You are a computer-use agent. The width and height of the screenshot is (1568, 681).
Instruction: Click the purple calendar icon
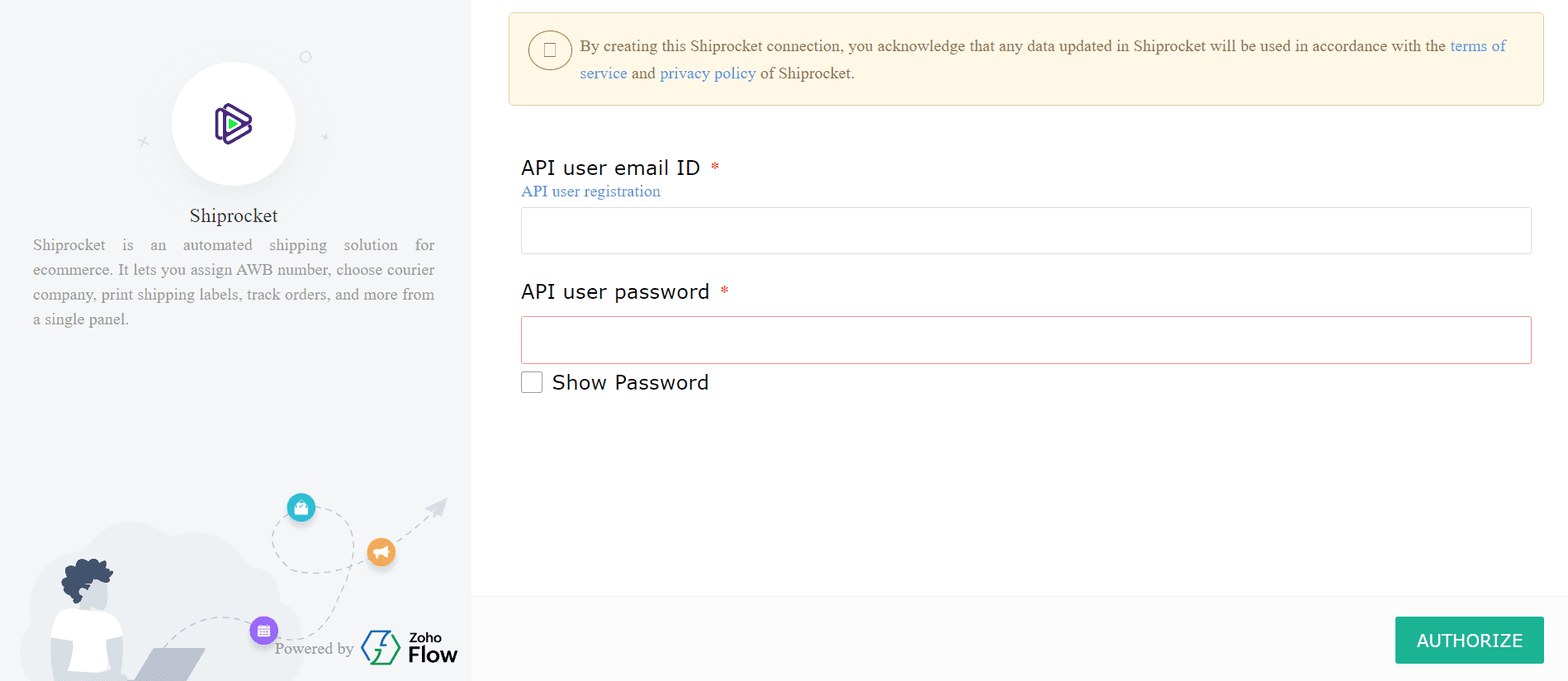(x=263, y=631)
